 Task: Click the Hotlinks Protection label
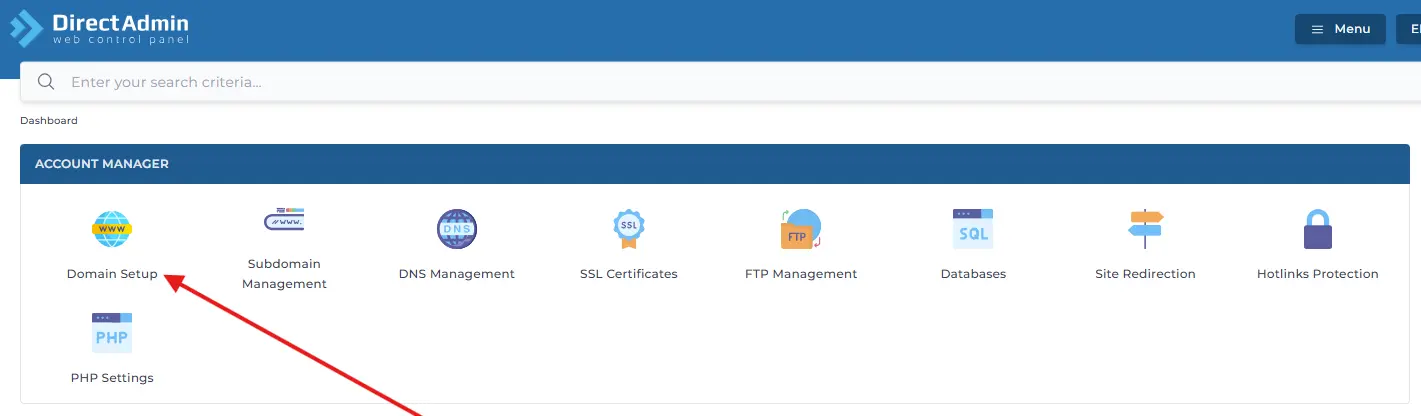[1318, 274]
